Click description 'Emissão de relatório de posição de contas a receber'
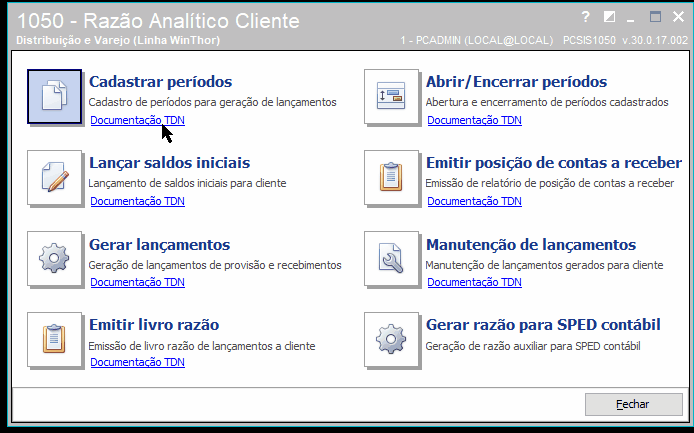 coord(550,183)
